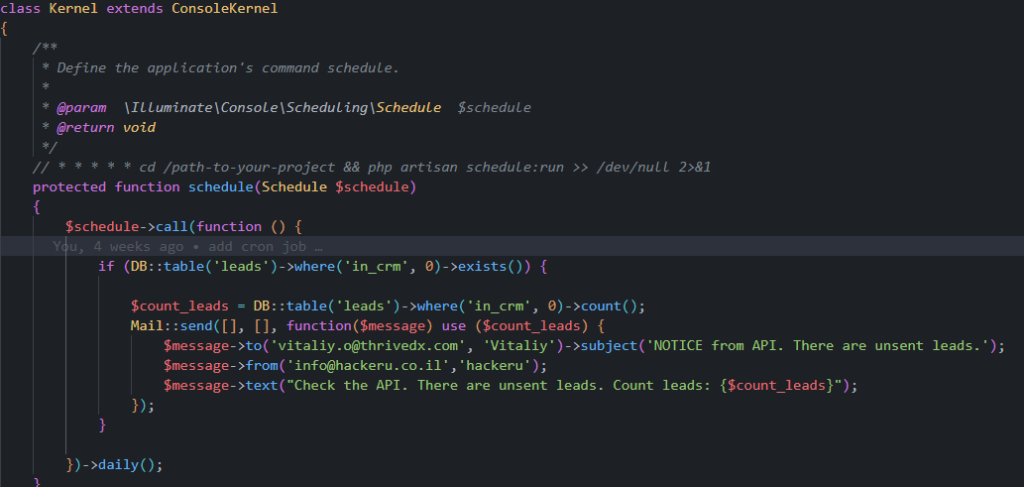Click the 'protected' keyword
Viewport: 1024px width, 487px height.
tap(69, 187)
